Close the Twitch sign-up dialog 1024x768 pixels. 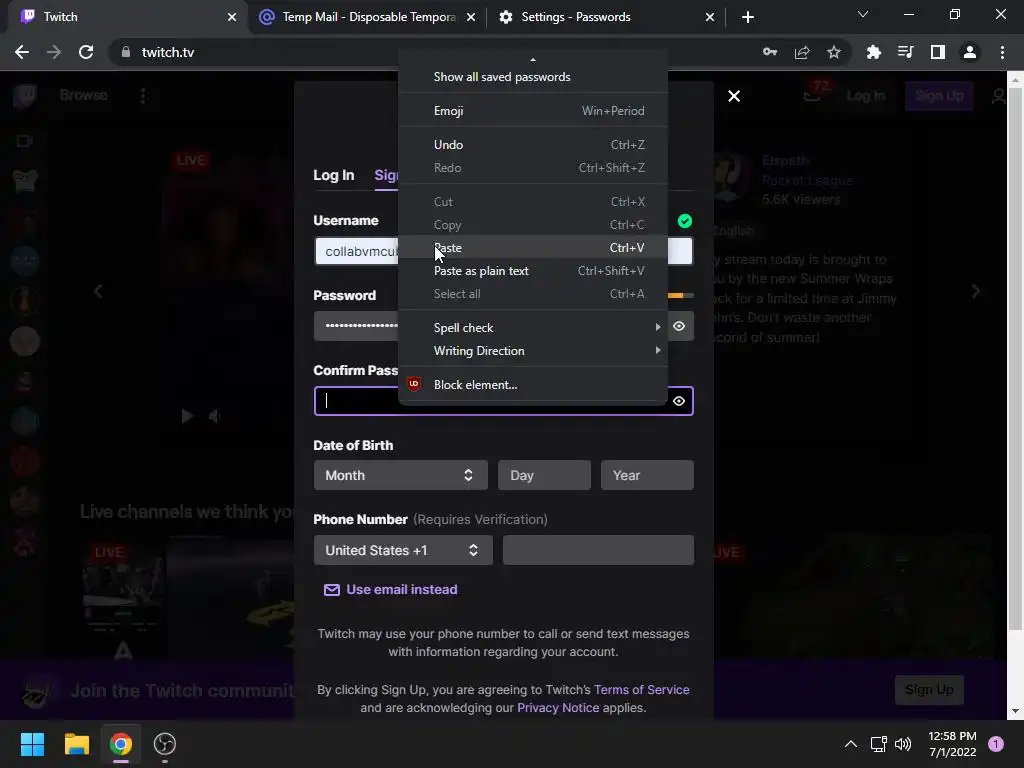(734, 96)
